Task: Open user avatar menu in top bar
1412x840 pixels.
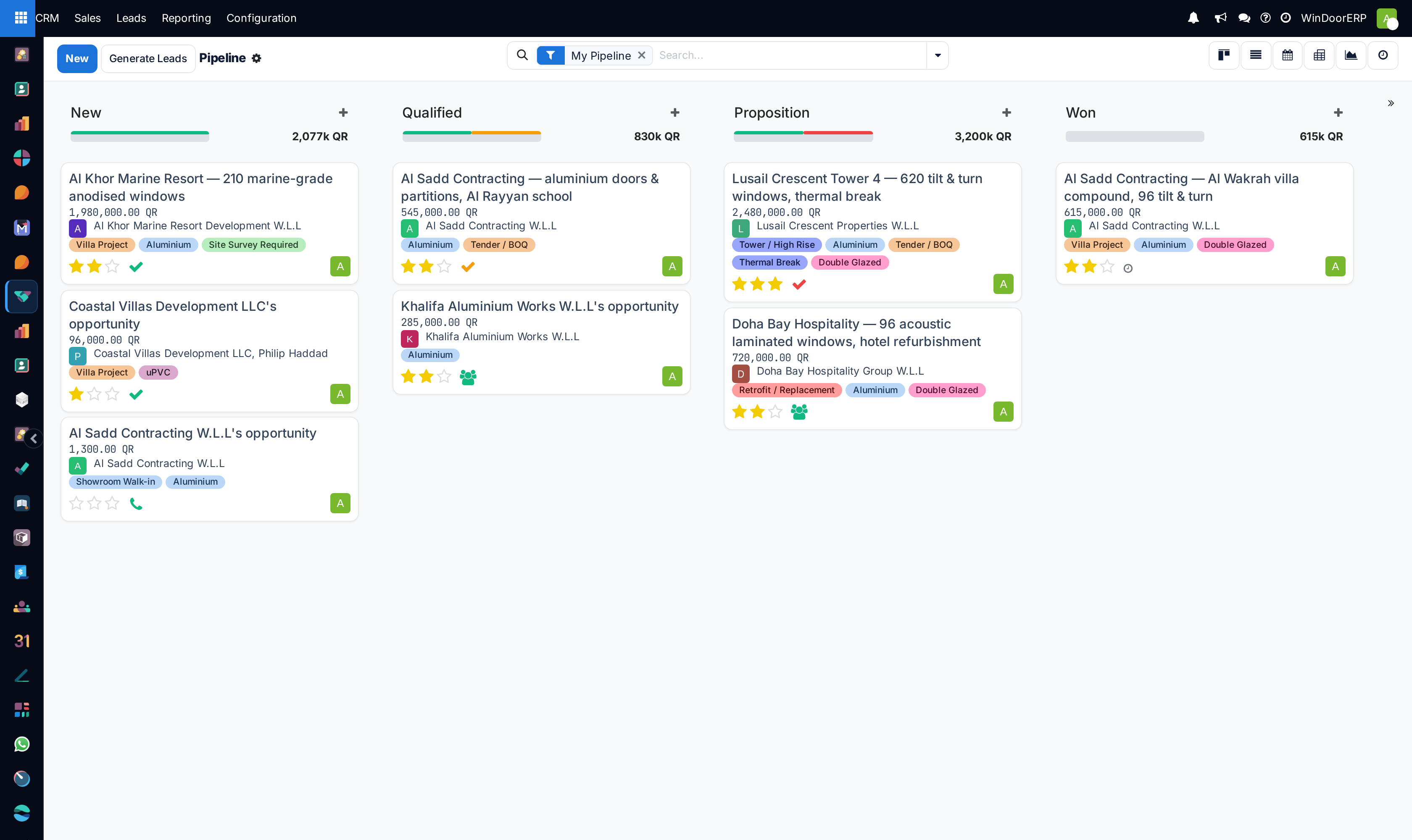Action: pos(1386,18)
